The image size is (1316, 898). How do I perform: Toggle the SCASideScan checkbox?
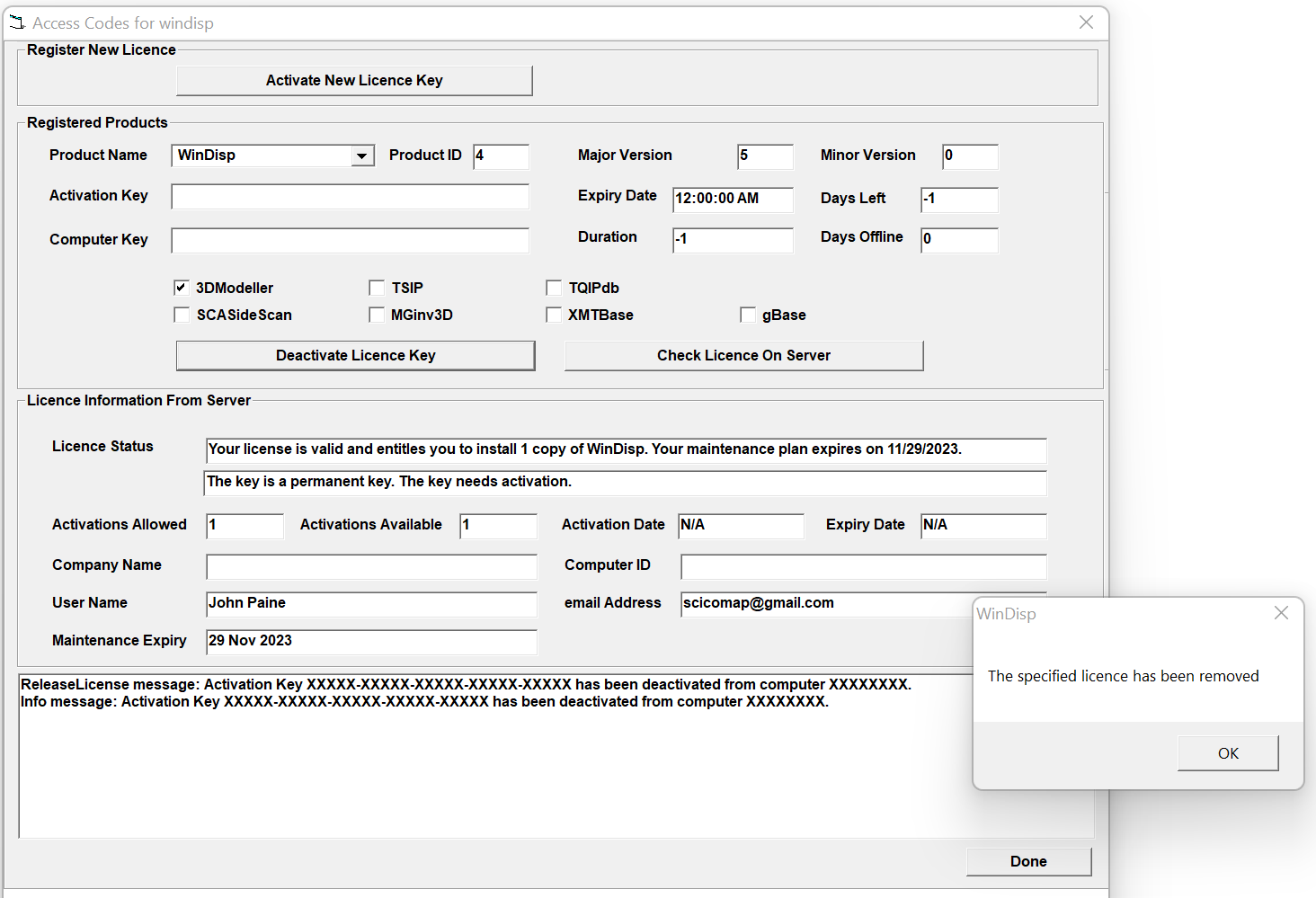point(182,314)
